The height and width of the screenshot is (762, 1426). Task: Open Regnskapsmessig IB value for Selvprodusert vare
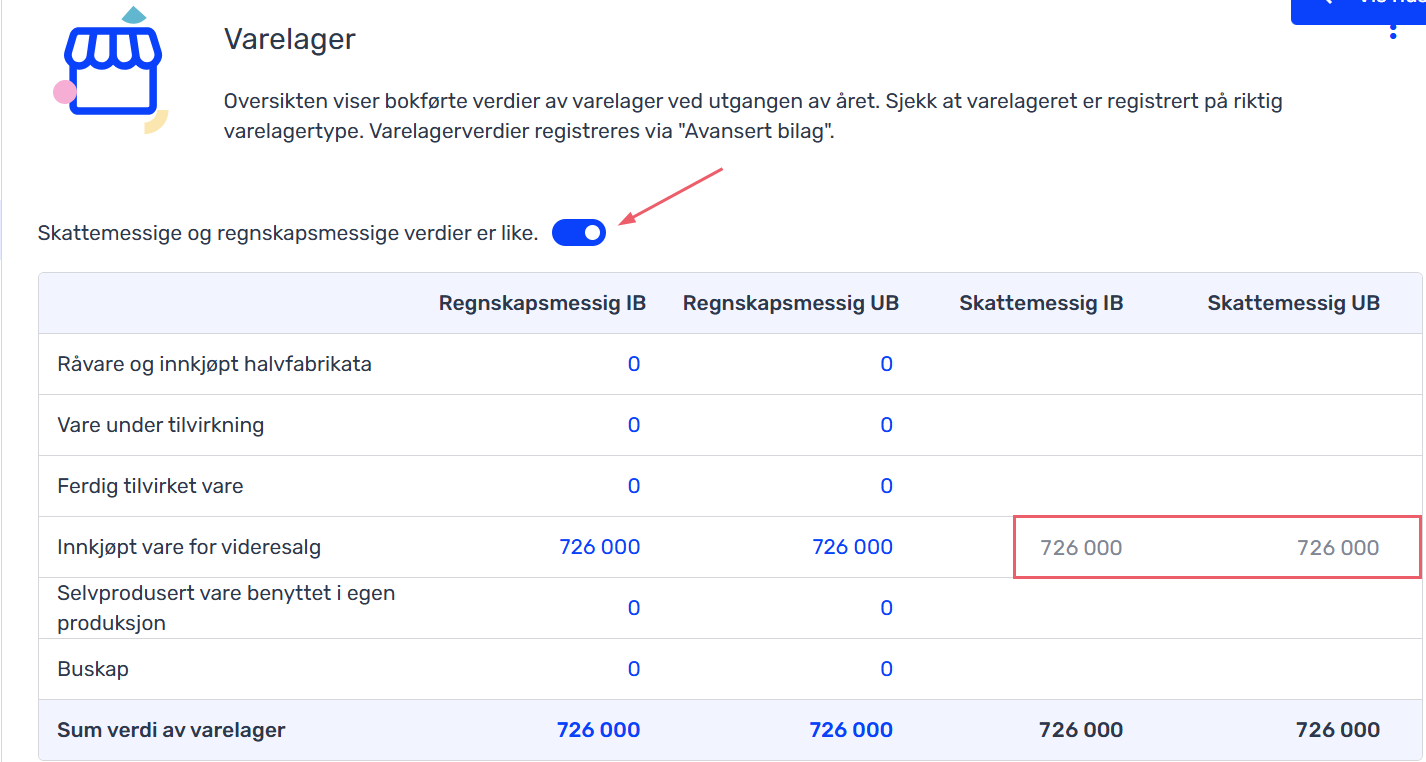pos(634,608)
